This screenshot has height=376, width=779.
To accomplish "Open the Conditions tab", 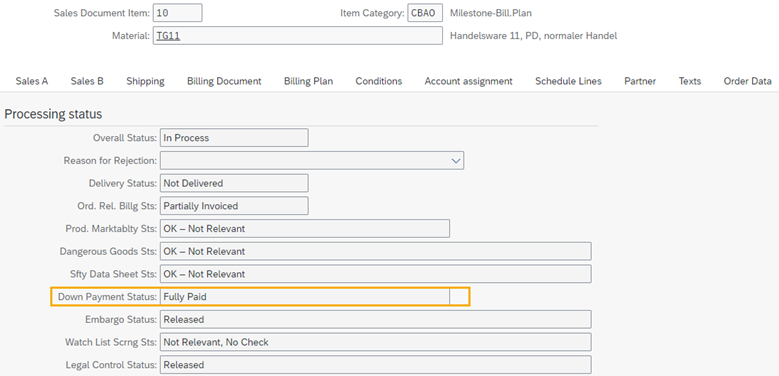I will pyautogui.click(x=379, y=81).
